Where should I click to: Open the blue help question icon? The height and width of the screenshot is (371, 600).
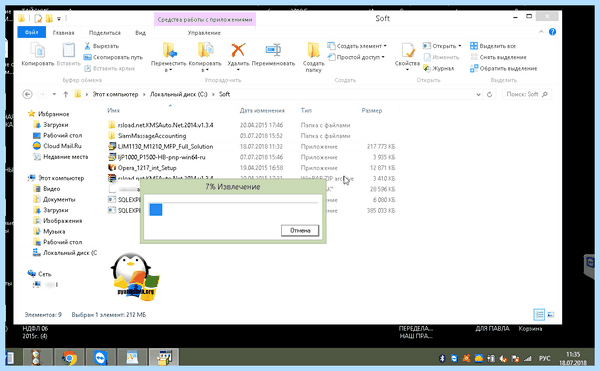[552, 32]
